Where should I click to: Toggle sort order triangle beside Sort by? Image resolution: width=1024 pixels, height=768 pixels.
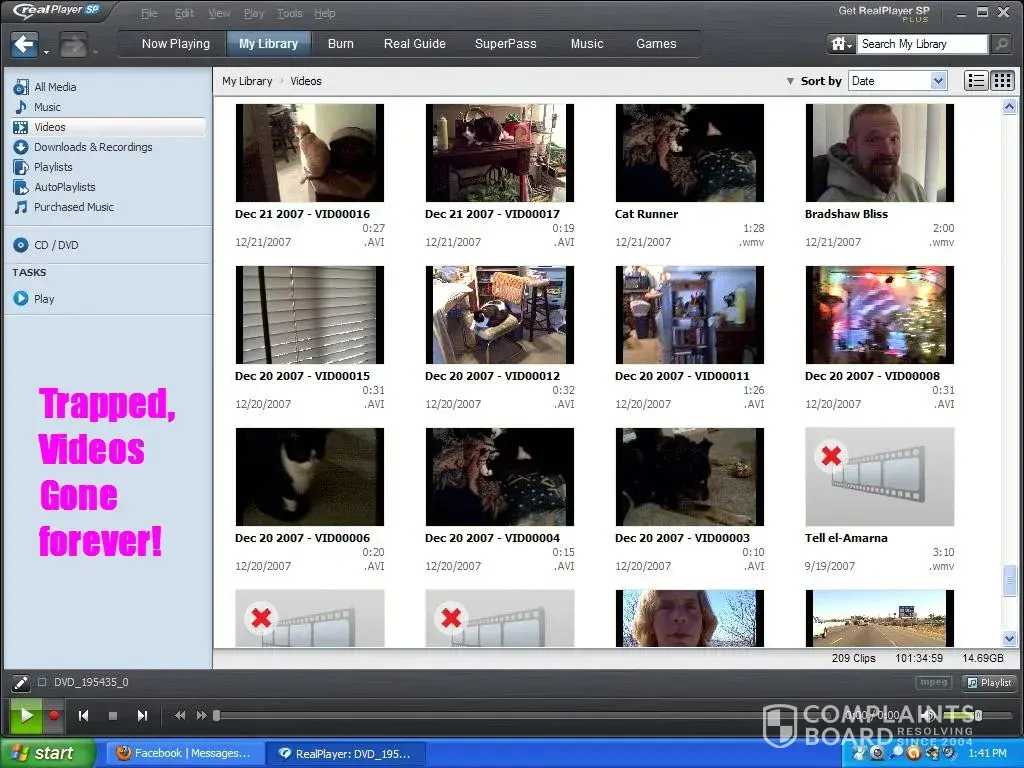pos(790,81)
